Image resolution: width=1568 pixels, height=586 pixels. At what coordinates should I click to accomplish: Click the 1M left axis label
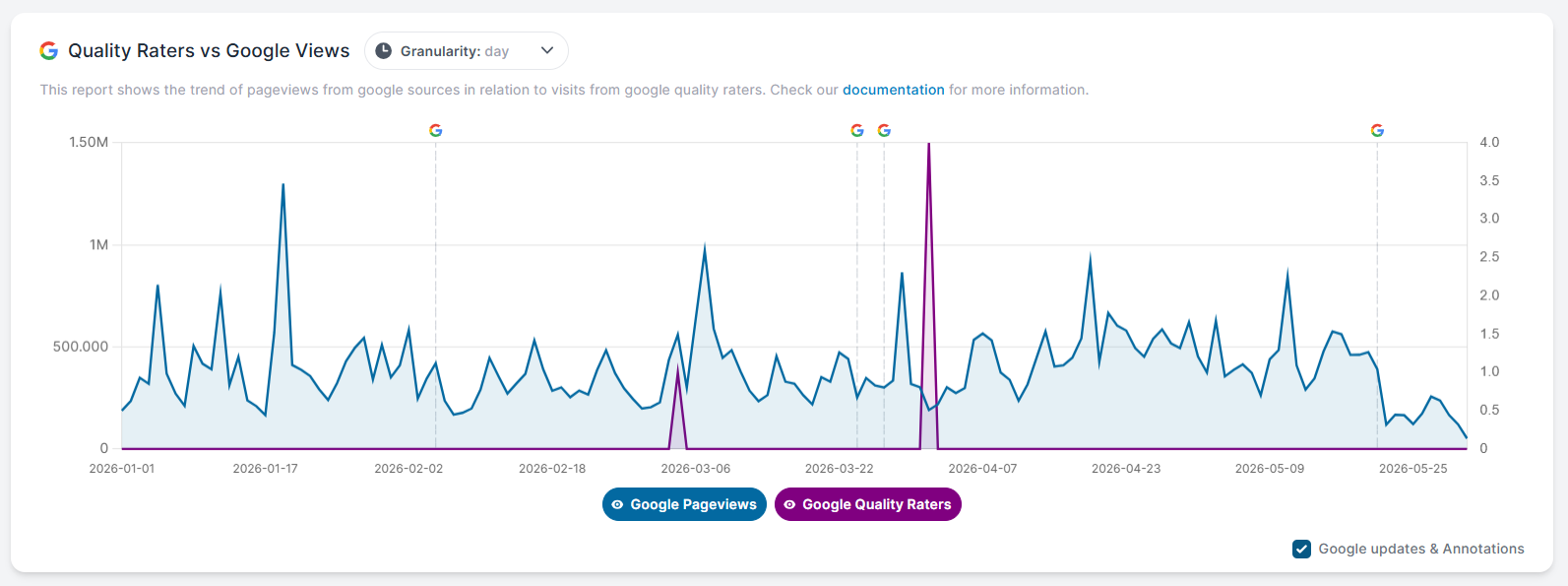(98, 244)
